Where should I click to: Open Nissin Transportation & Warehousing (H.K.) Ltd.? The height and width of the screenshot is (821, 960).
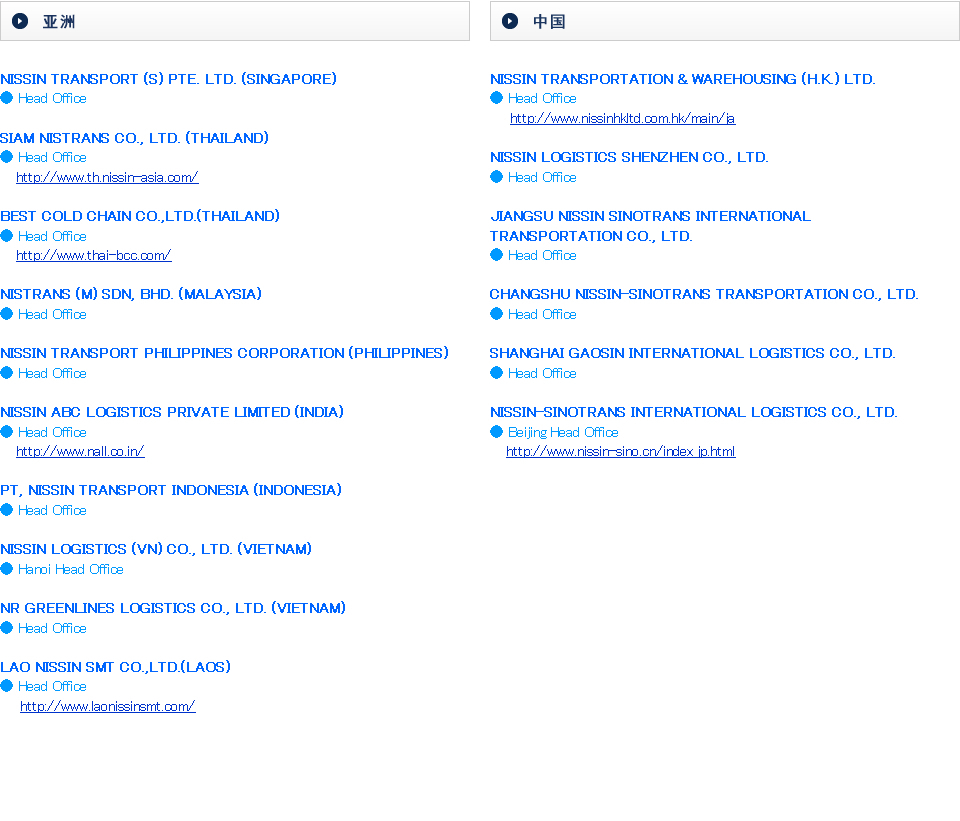tap(683, 79)
